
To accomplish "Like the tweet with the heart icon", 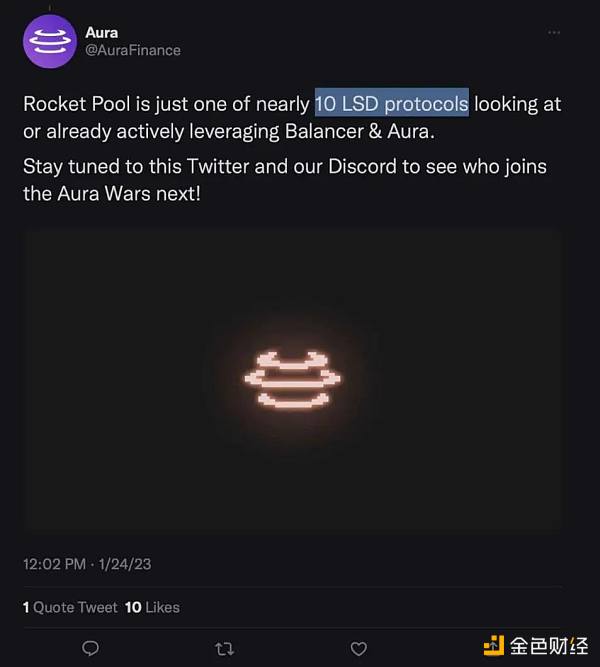I will pyautogui.click(x=358, y=648).
